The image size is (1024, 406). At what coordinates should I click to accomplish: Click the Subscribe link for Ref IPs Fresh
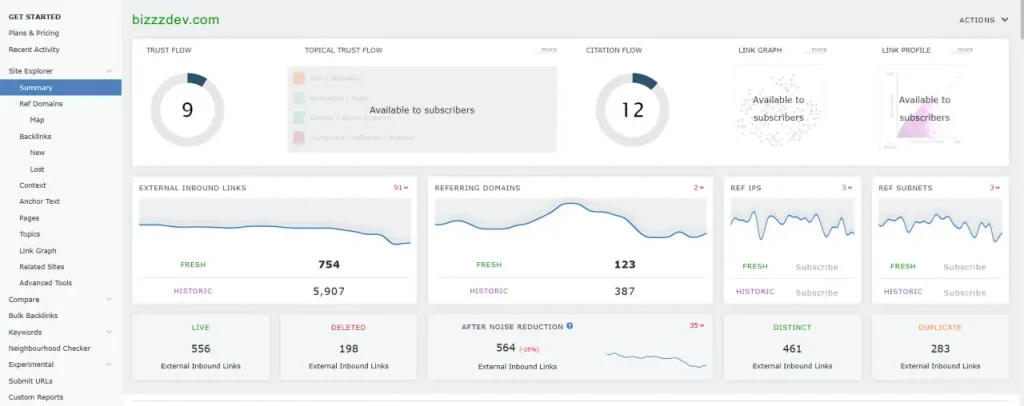[816, 267]
